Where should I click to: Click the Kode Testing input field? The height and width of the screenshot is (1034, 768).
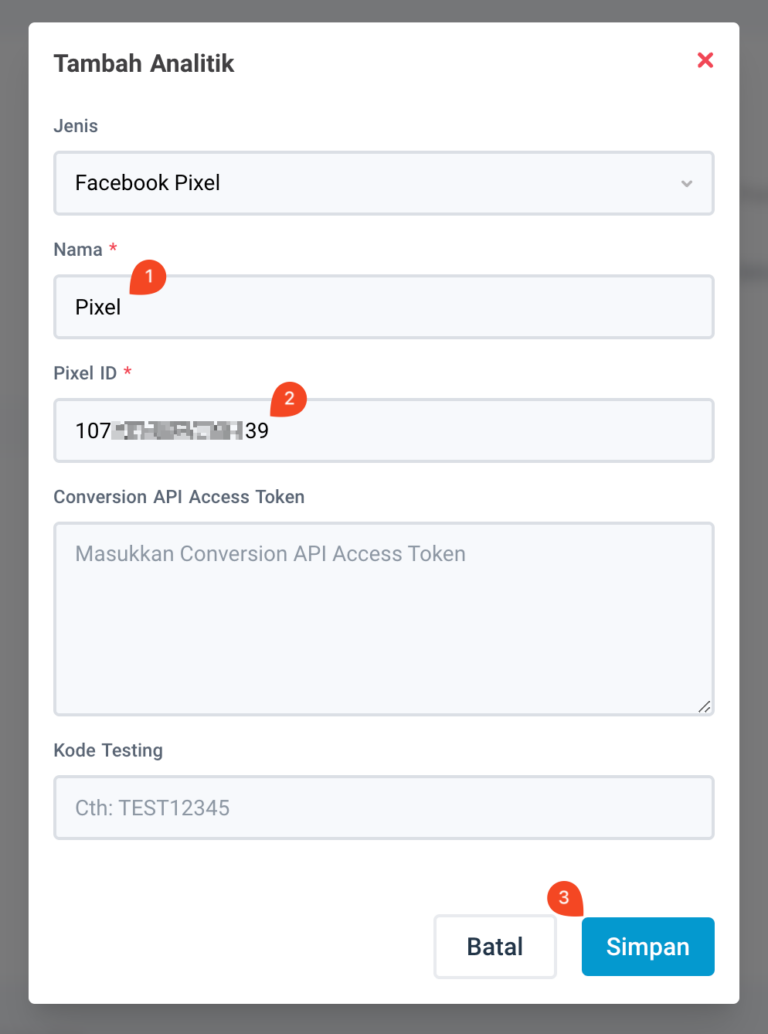tap(384, 807)
